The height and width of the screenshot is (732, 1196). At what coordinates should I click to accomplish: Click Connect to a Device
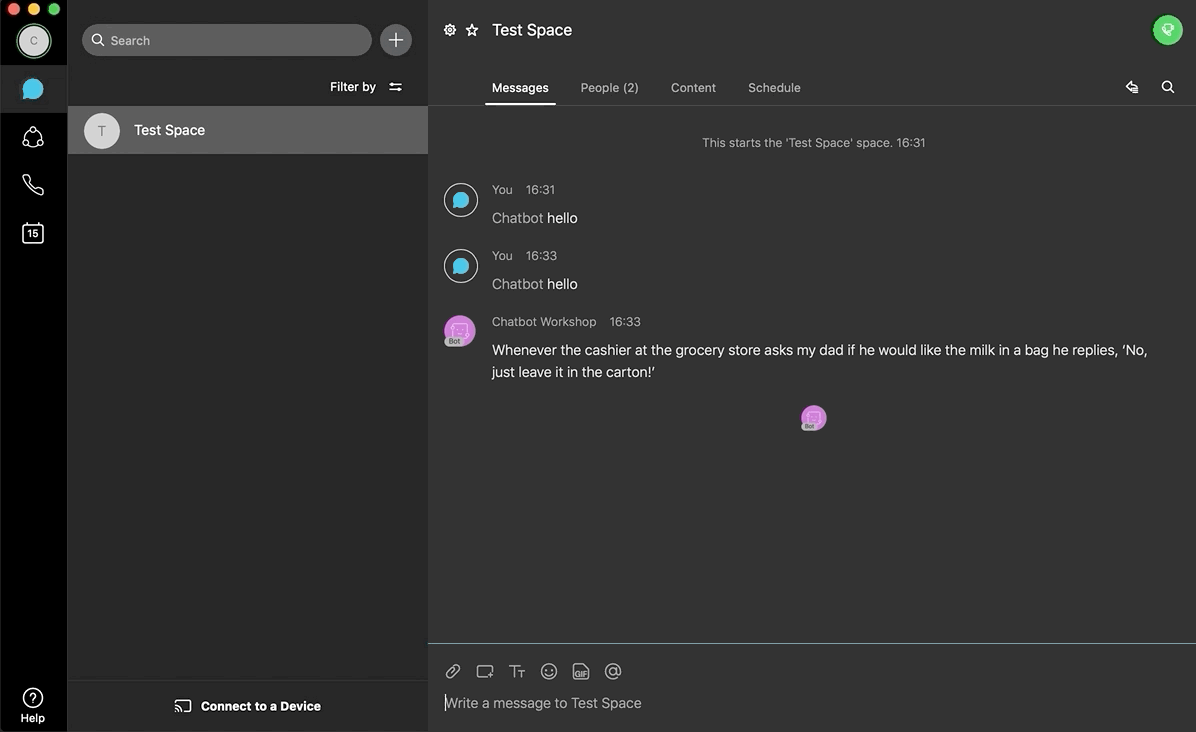(x=248, y=706)
